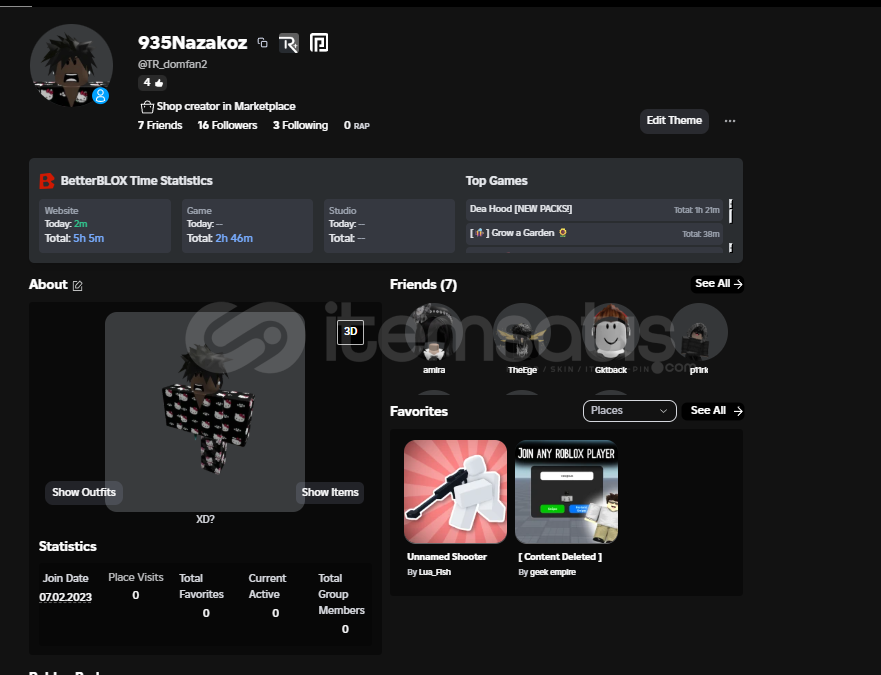See All friends arrow button
Image resolution: width=881 pixels, height=675 pixels.
click(717, 284)
